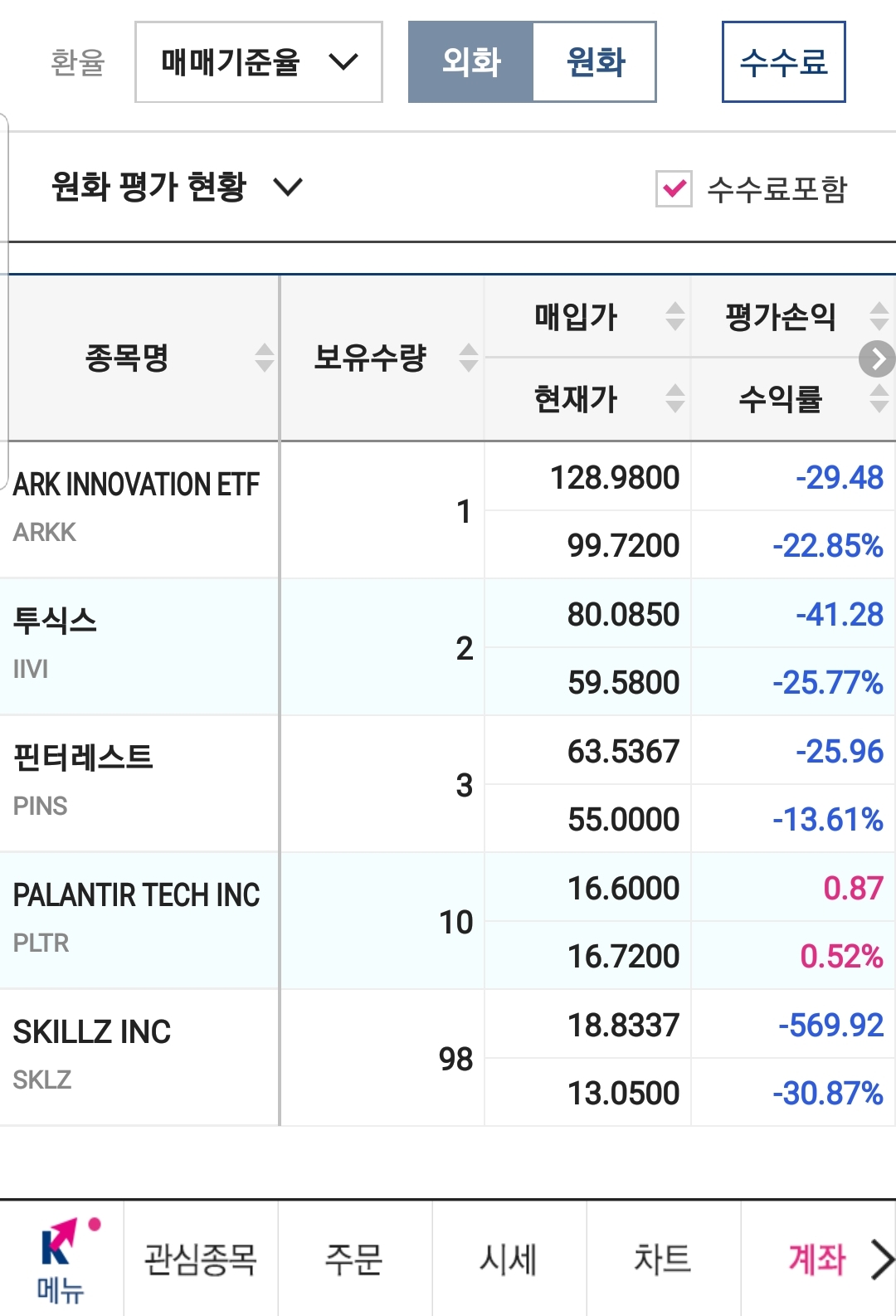896x1316 pixels.
Task: Tap ARKK loss value -29.48
Action: [x=840, y=478]
